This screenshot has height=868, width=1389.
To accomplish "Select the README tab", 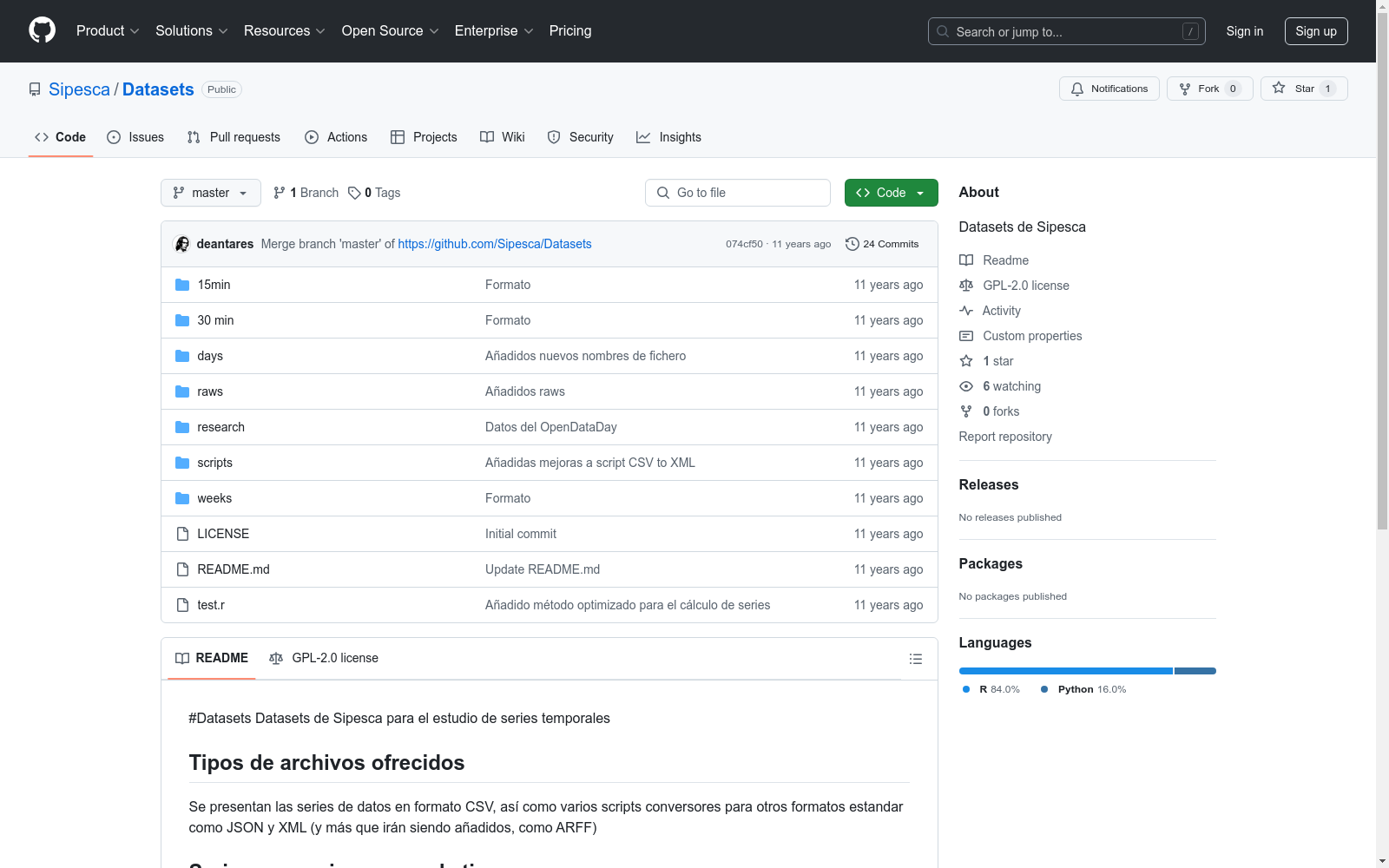I will 212,658.
